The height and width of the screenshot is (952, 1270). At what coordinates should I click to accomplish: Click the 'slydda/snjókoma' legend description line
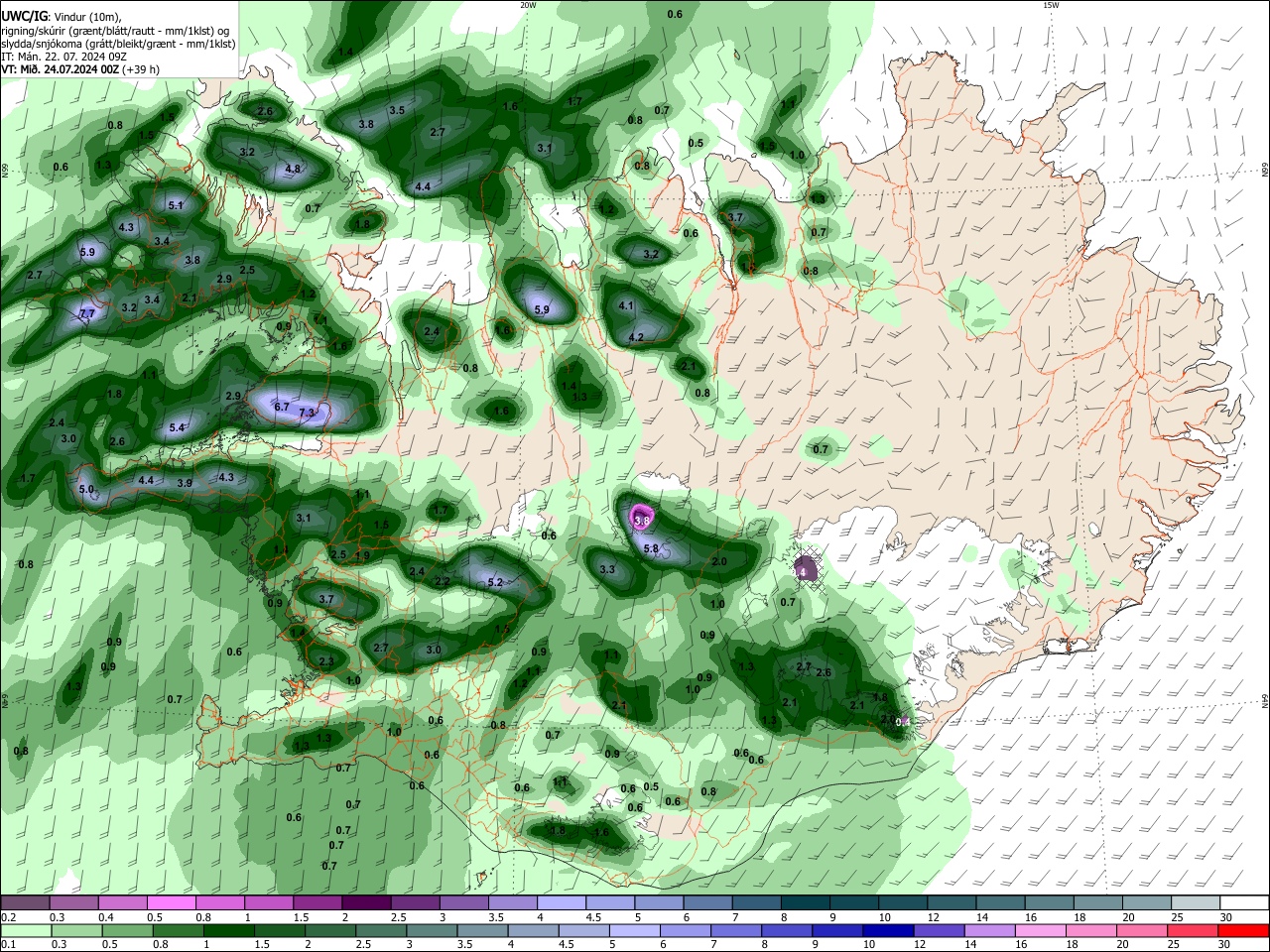(x=118, y=44)
